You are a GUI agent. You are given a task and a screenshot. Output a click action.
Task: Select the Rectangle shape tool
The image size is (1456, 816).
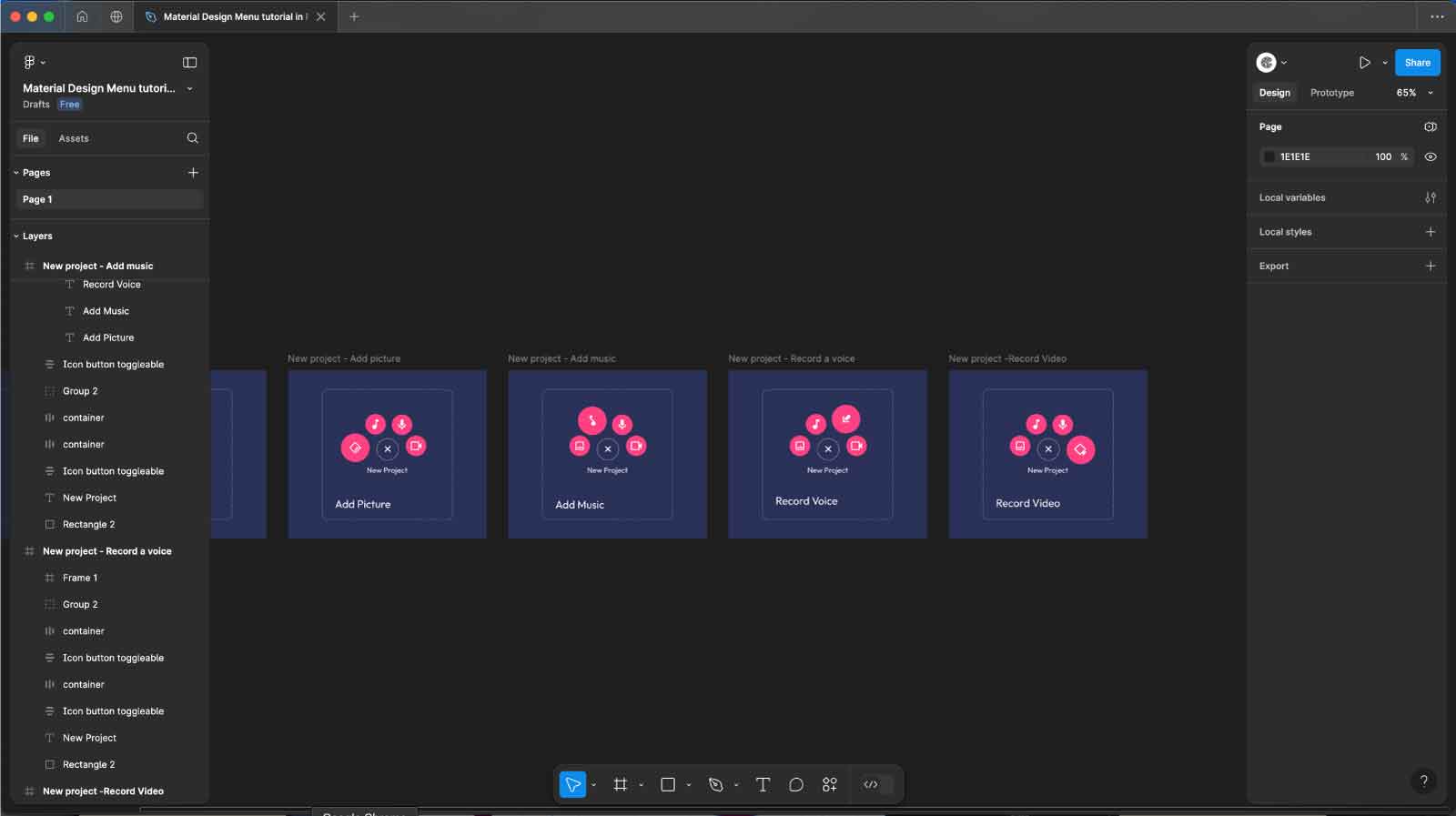[668, 784]
